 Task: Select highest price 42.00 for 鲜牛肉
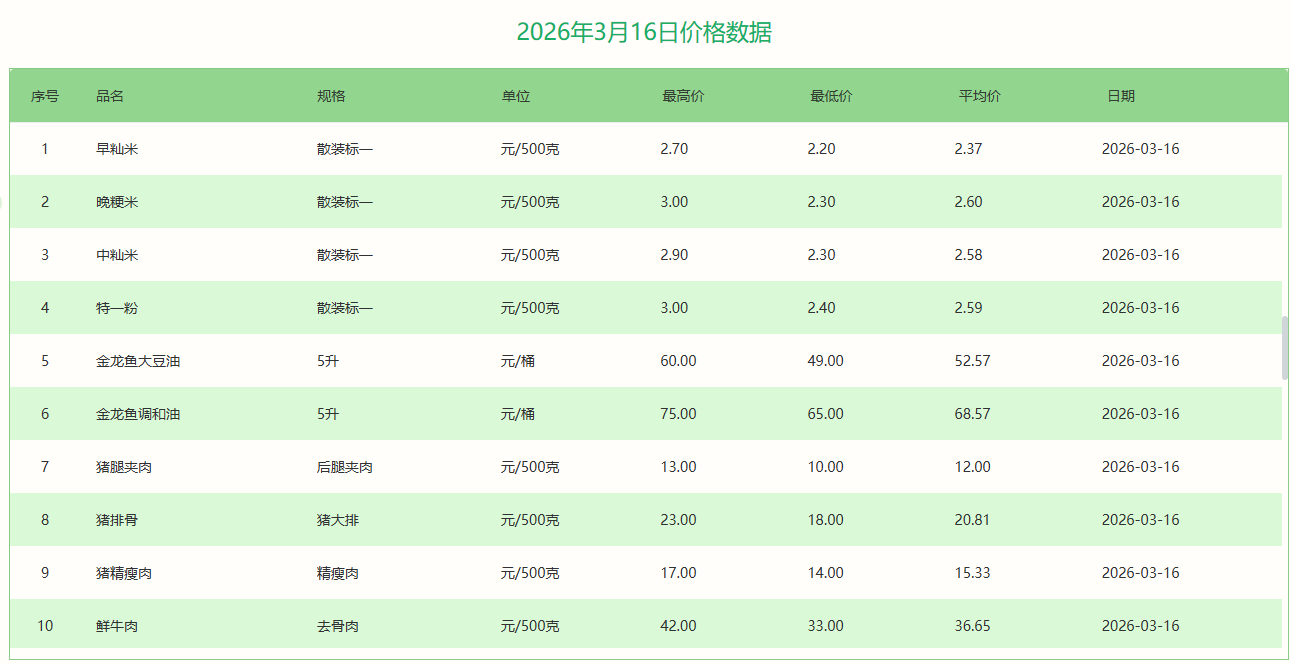pos(678,626)
